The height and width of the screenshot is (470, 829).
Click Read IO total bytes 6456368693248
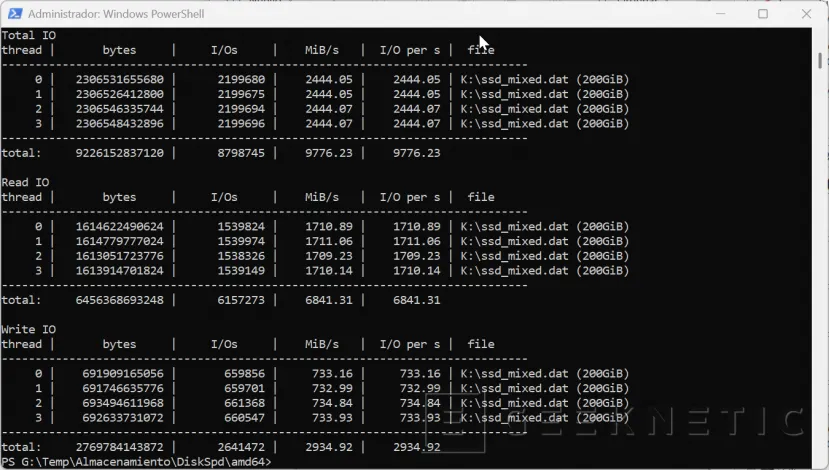pos(126,300)
